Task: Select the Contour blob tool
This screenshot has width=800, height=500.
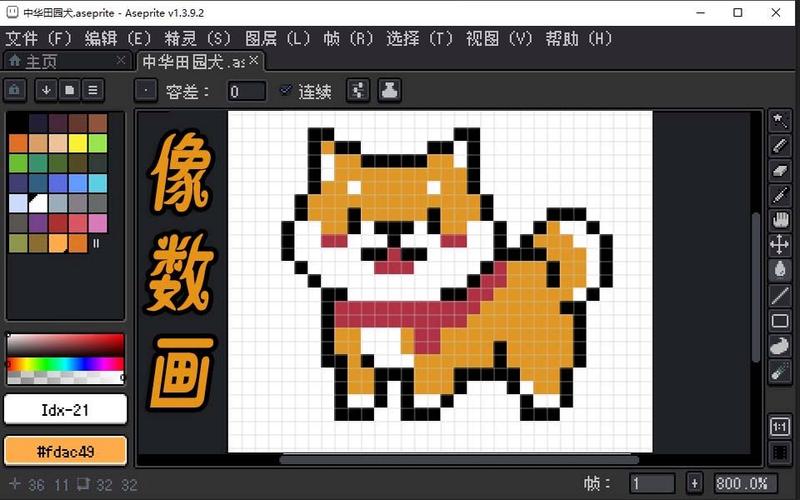Action: pos(780,346)
